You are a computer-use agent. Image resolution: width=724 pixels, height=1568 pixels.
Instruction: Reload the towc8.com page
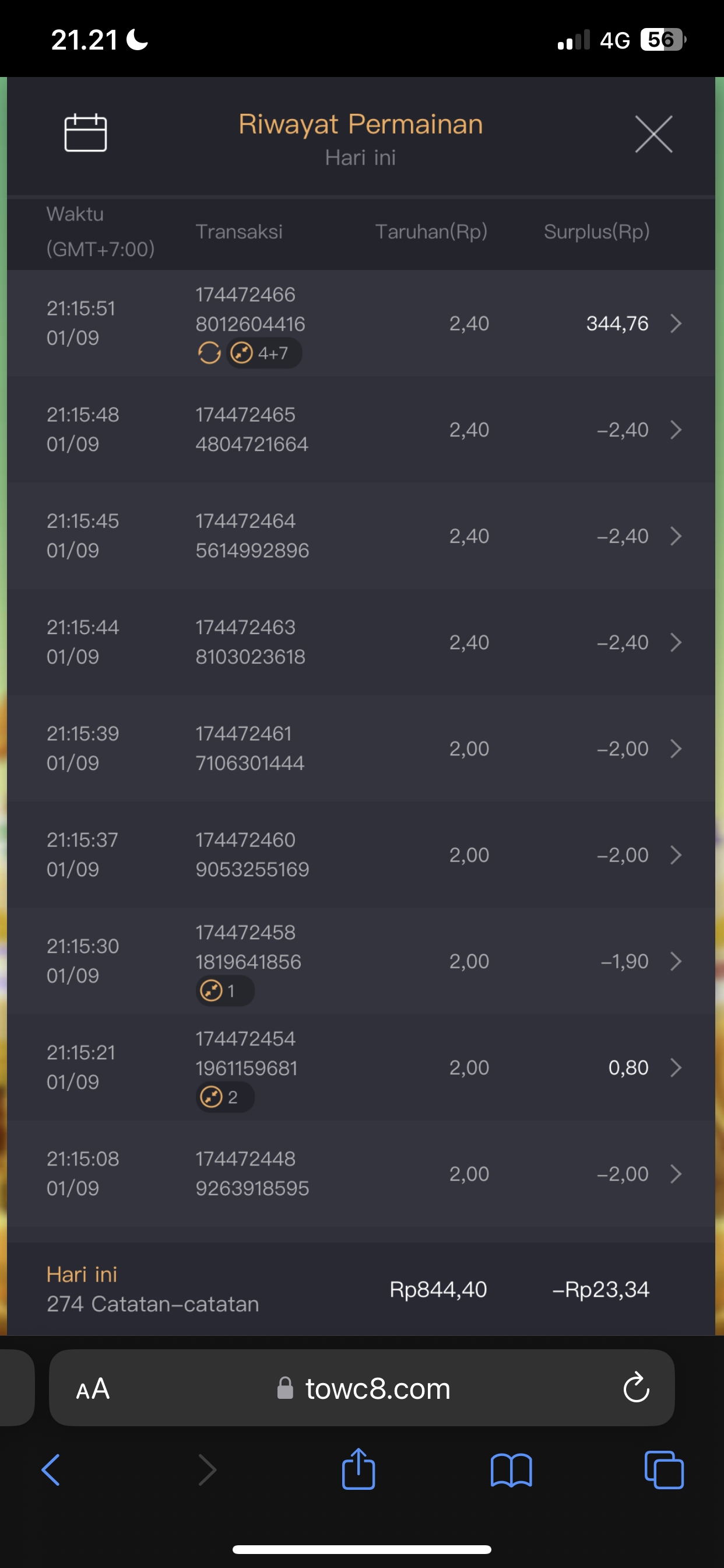point(636,1388)
